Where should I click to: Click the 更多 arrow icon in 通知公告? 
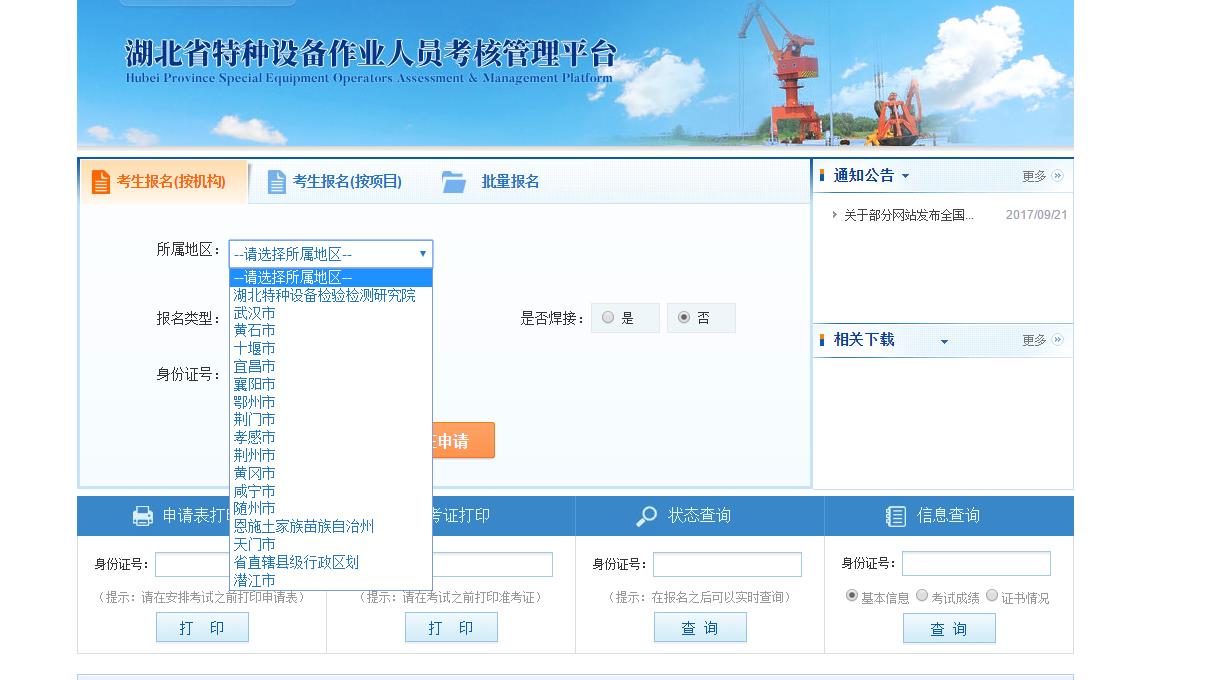pos(1057,176)
